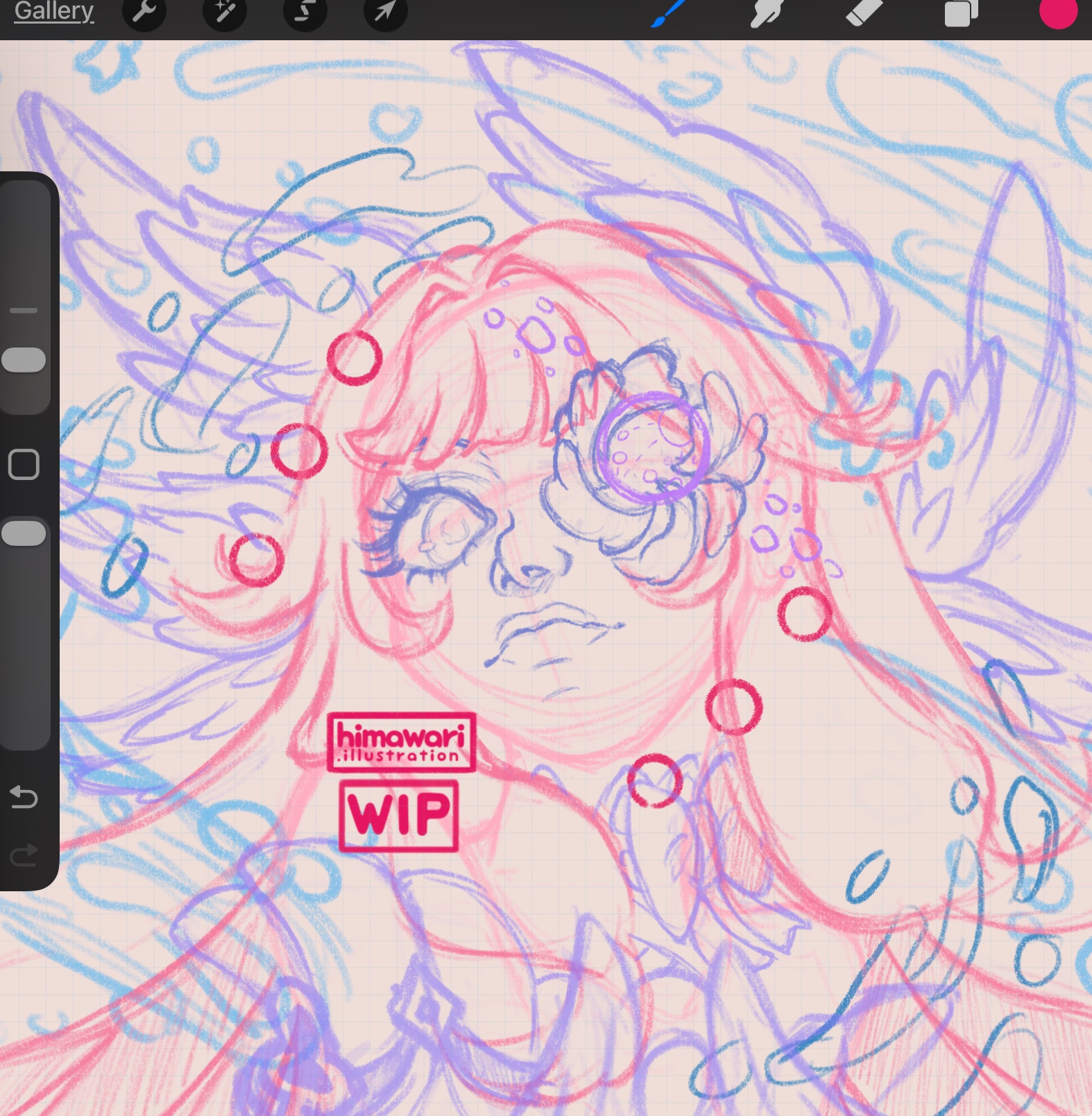
Task: Select the Eraser tool
Action: 864,12
